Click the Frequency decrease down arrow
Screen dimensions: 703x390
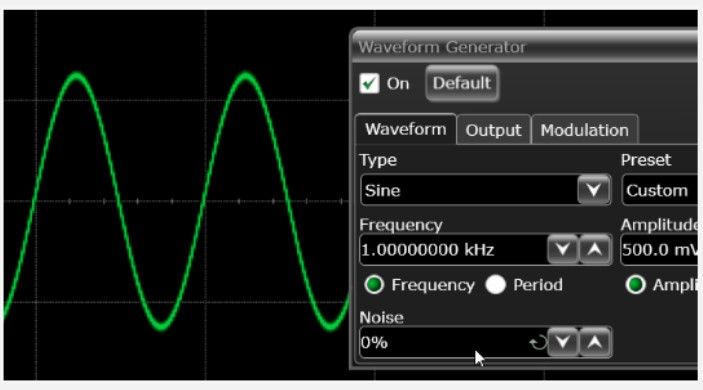tap(563, 249)
